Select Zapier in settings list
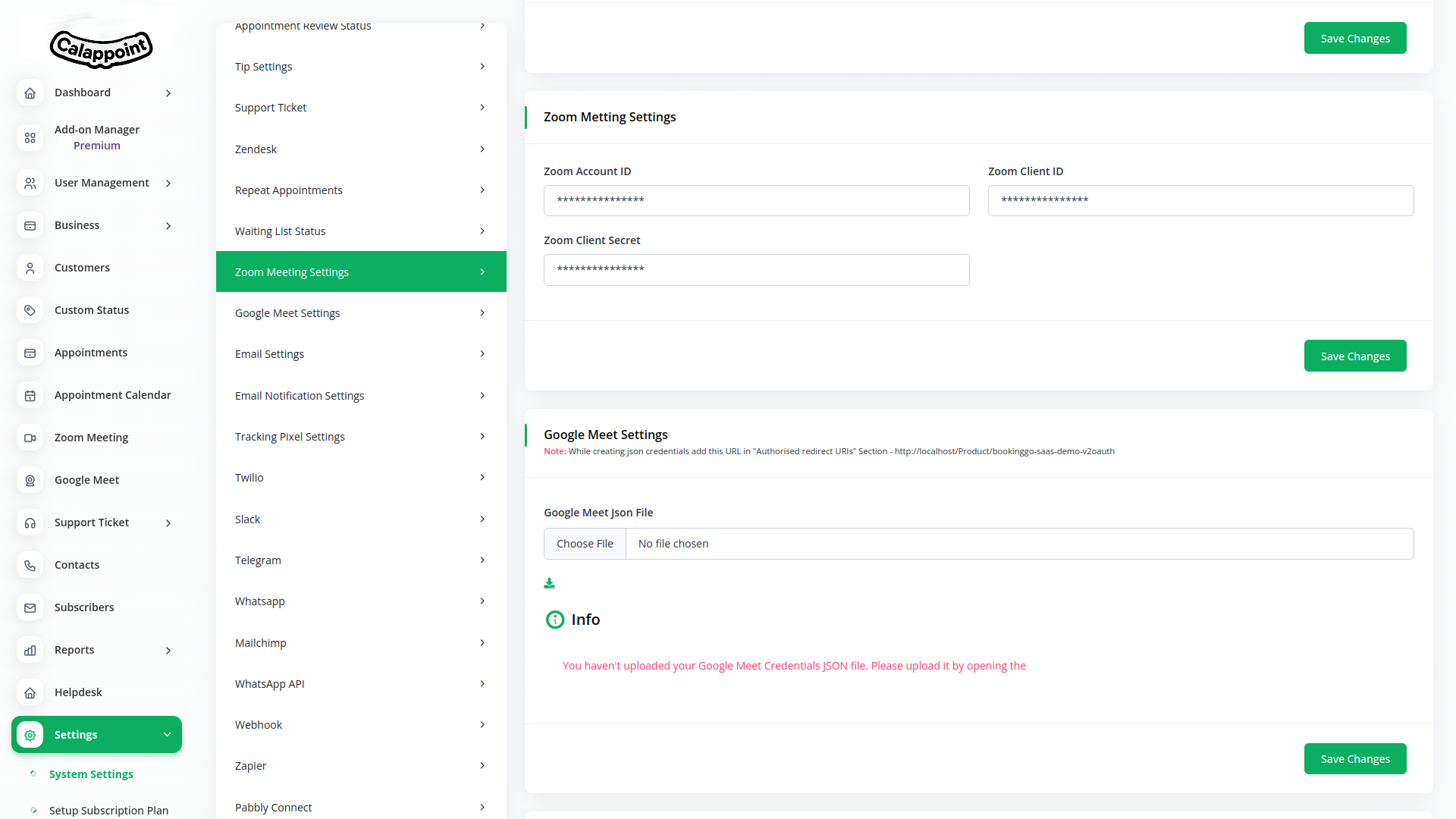The height and width of the screenshot is (819, 1456). coord(361,766)
